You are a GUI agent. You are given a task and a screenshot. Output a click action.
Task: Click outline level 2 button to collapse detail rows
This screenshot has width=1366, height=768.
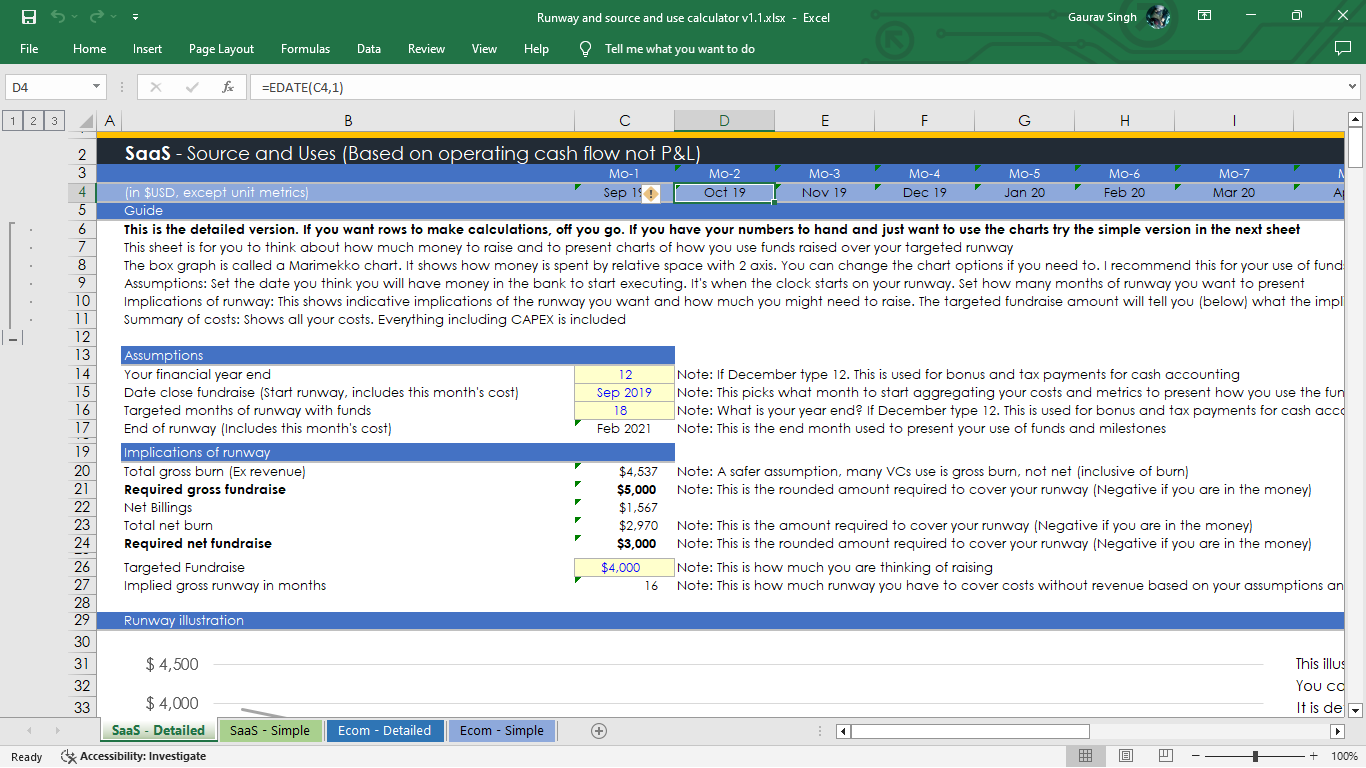click(x=32, y=120)
